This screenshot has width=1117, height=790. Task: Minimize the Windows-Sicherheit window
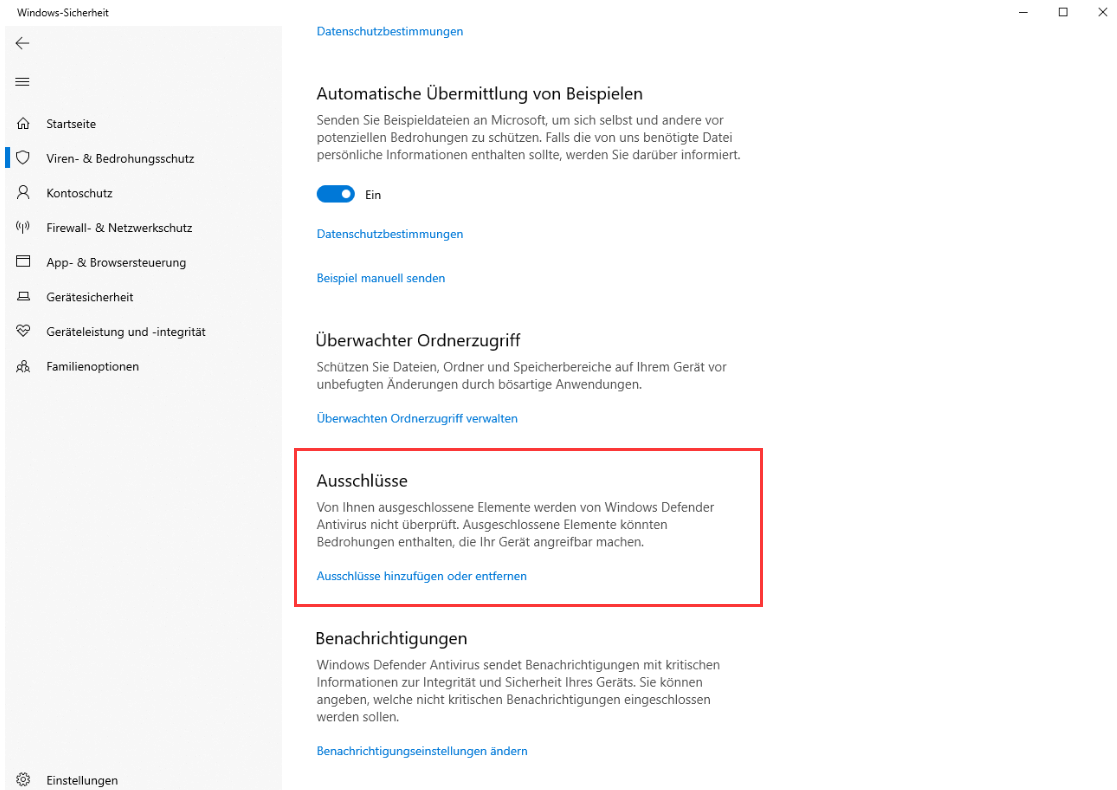1022,11
